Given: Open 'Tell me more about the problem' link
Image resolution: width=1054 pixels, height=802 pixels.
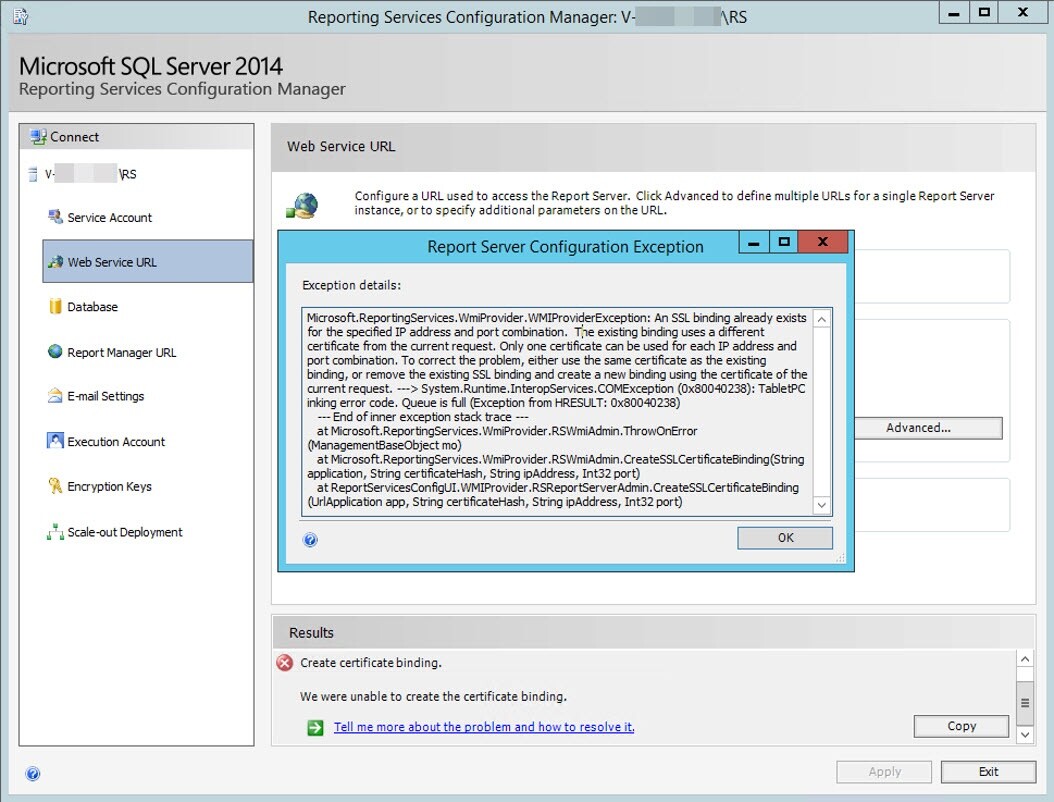Looking at the screenshot, I should 484,727.
